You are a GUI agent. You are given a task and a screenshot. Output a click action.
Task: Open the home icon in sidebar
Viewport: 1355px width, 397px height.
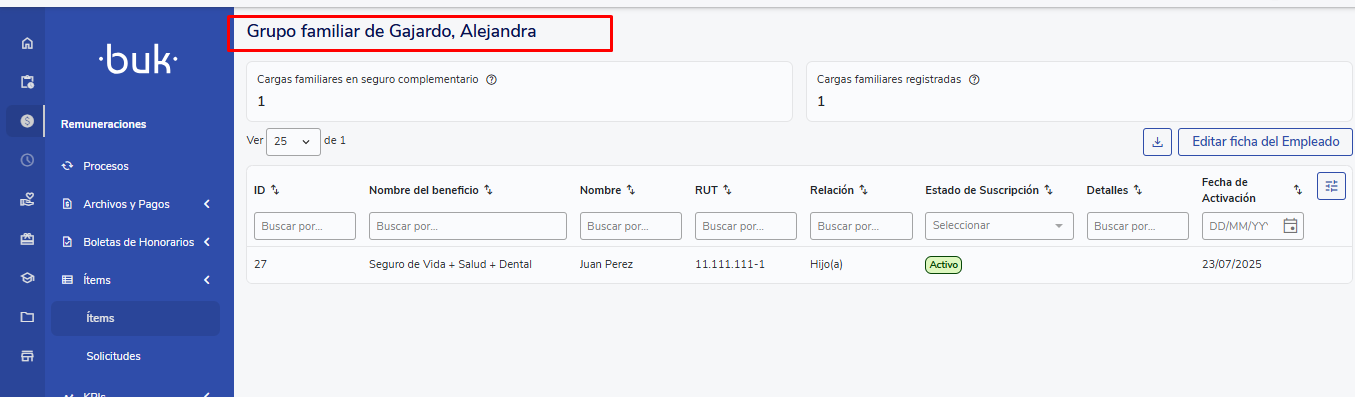(x=27, y=43)
